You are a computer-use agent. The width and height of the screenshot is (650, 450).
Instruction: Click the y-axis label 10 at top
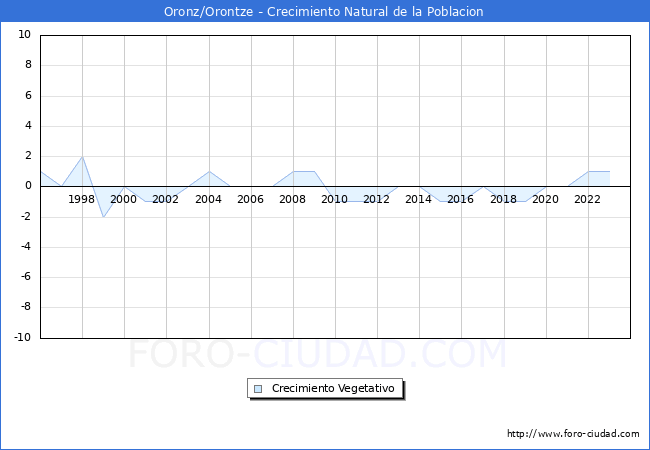pos(24,34)
